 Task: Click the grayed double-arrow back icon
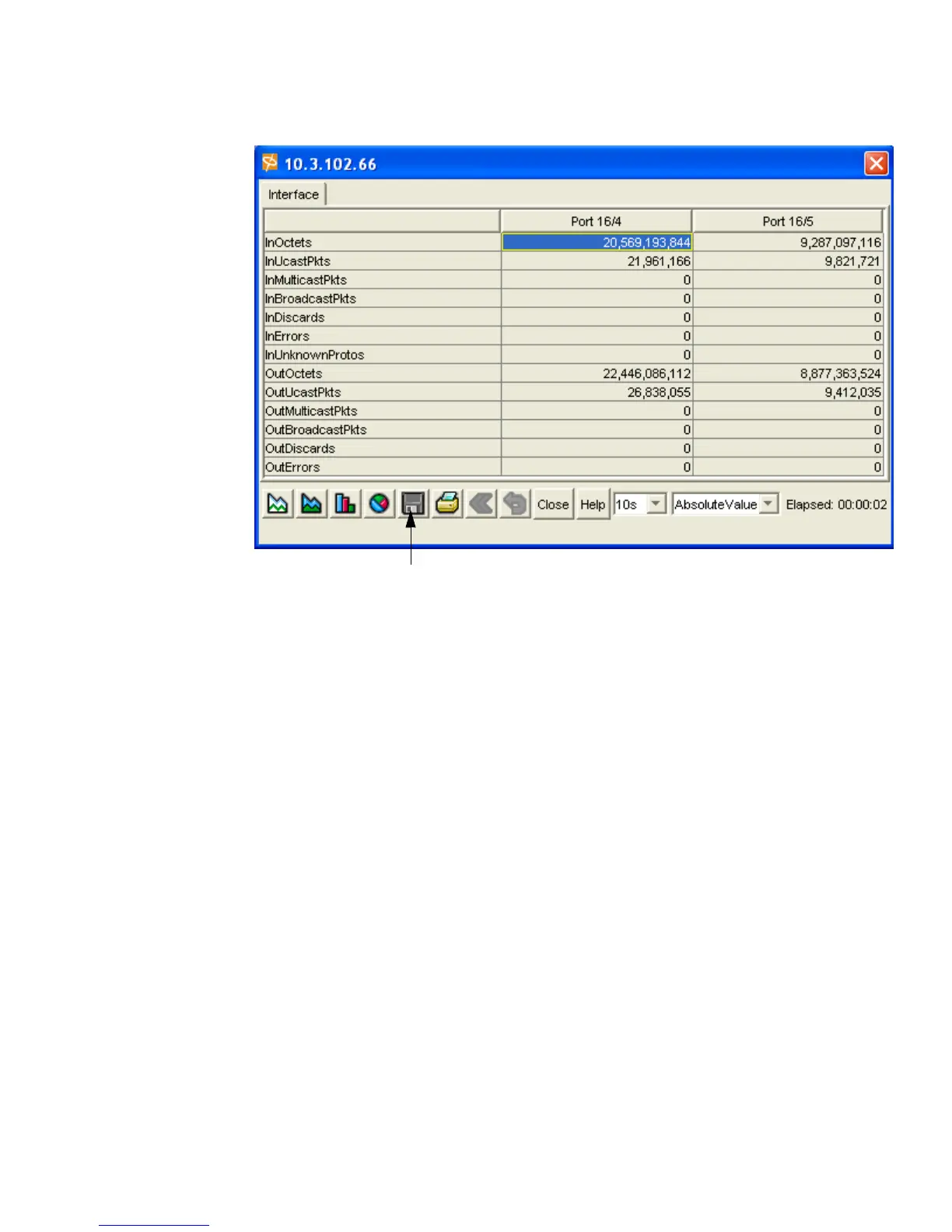point(481,504)
